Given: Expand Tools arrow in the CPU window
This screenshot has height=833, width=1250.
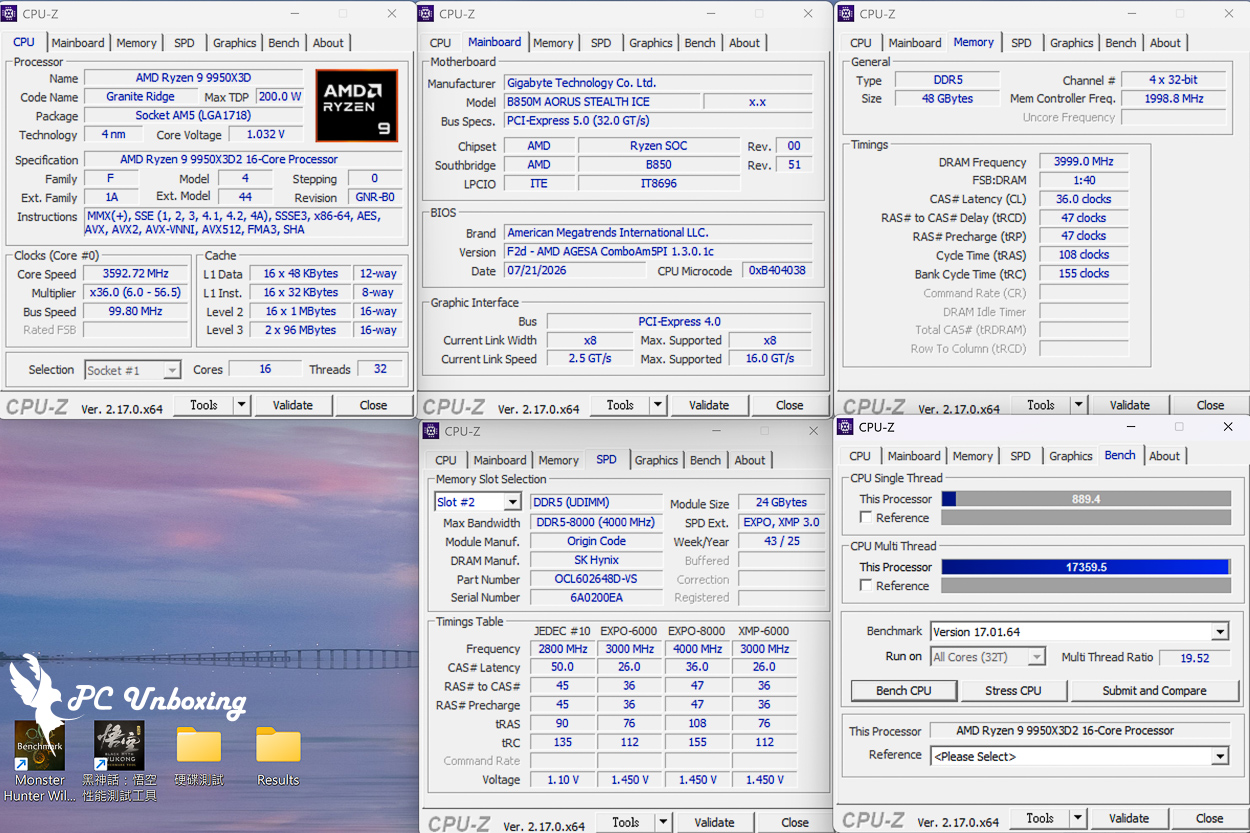Looking at the screenshot, I should [x=241, y=405].
